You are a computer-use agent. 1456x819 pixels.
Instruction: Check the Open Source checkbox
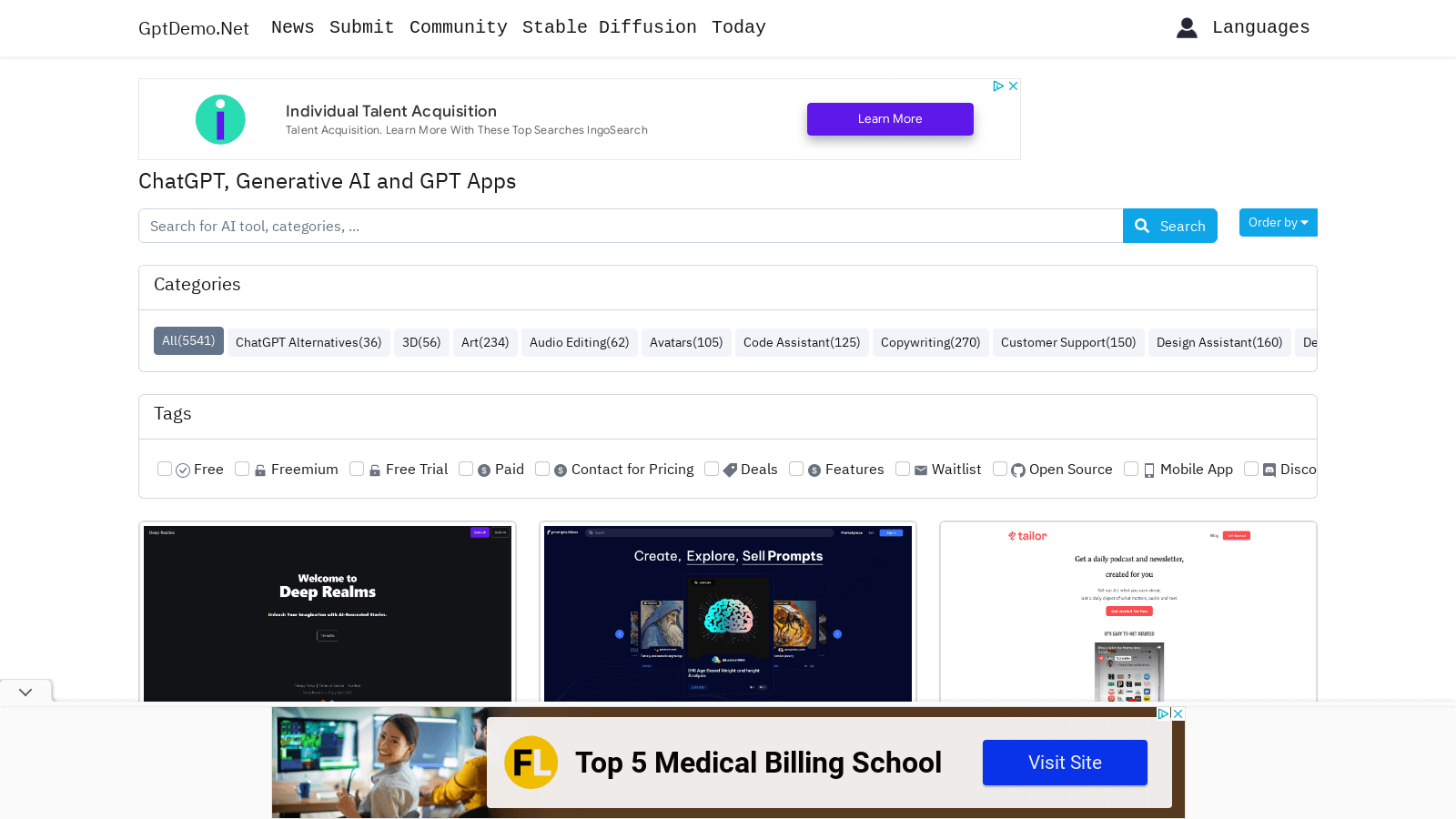(x=1000, y=469)
